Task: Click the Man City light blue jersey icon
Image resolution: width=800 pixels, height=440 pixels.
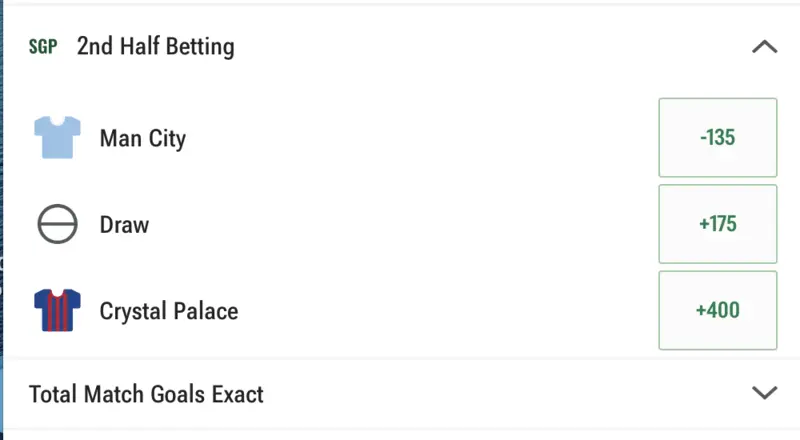Action: pyautogui.click(x=57, y=138)
